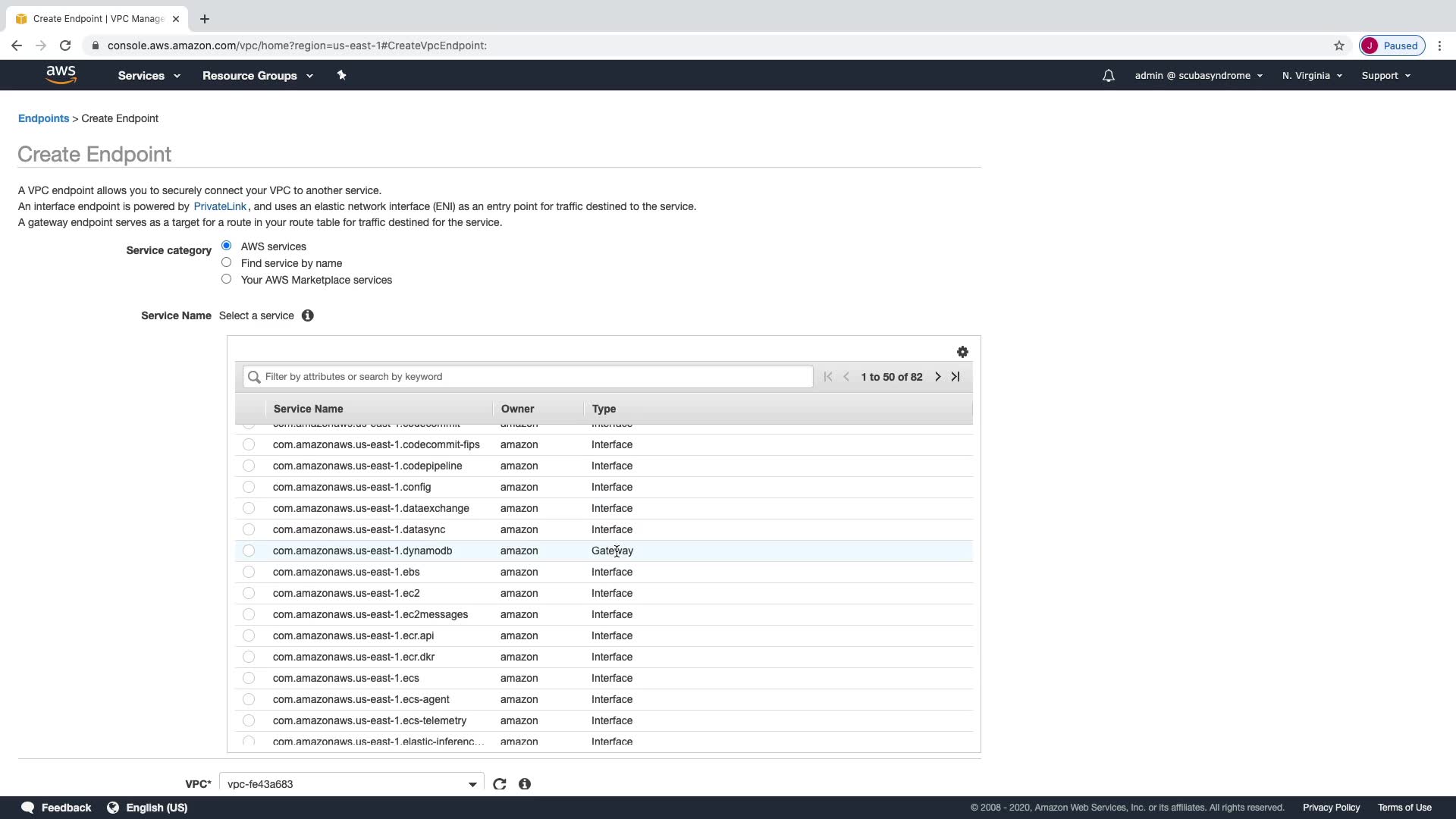Select Your AWS Marketplace services option

(226, 279)
